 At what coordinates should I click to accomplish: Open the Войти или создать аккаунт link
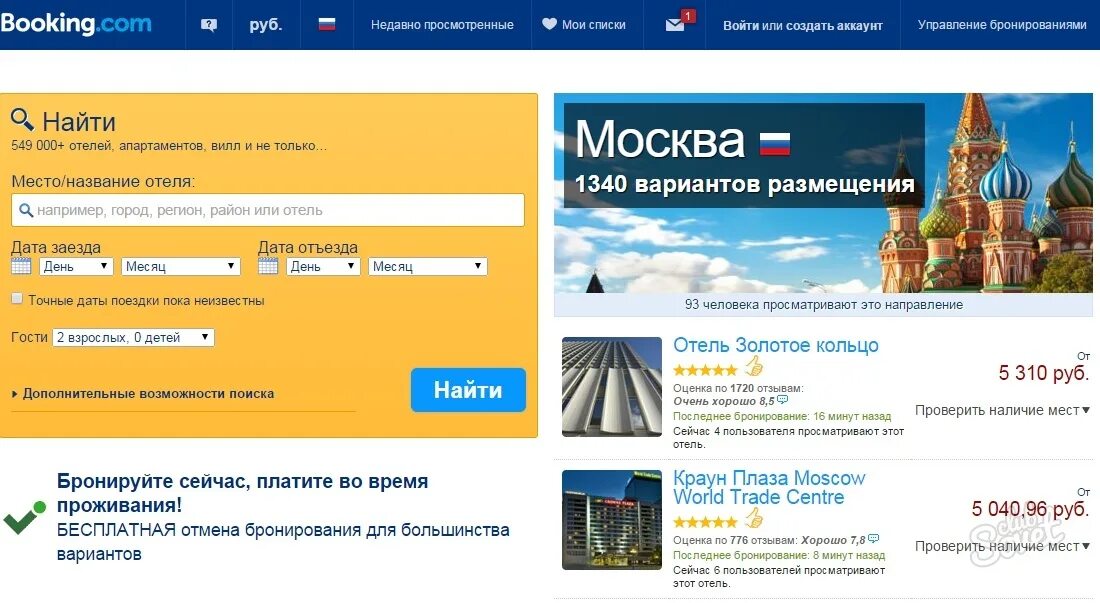click(x=803, y=25)
